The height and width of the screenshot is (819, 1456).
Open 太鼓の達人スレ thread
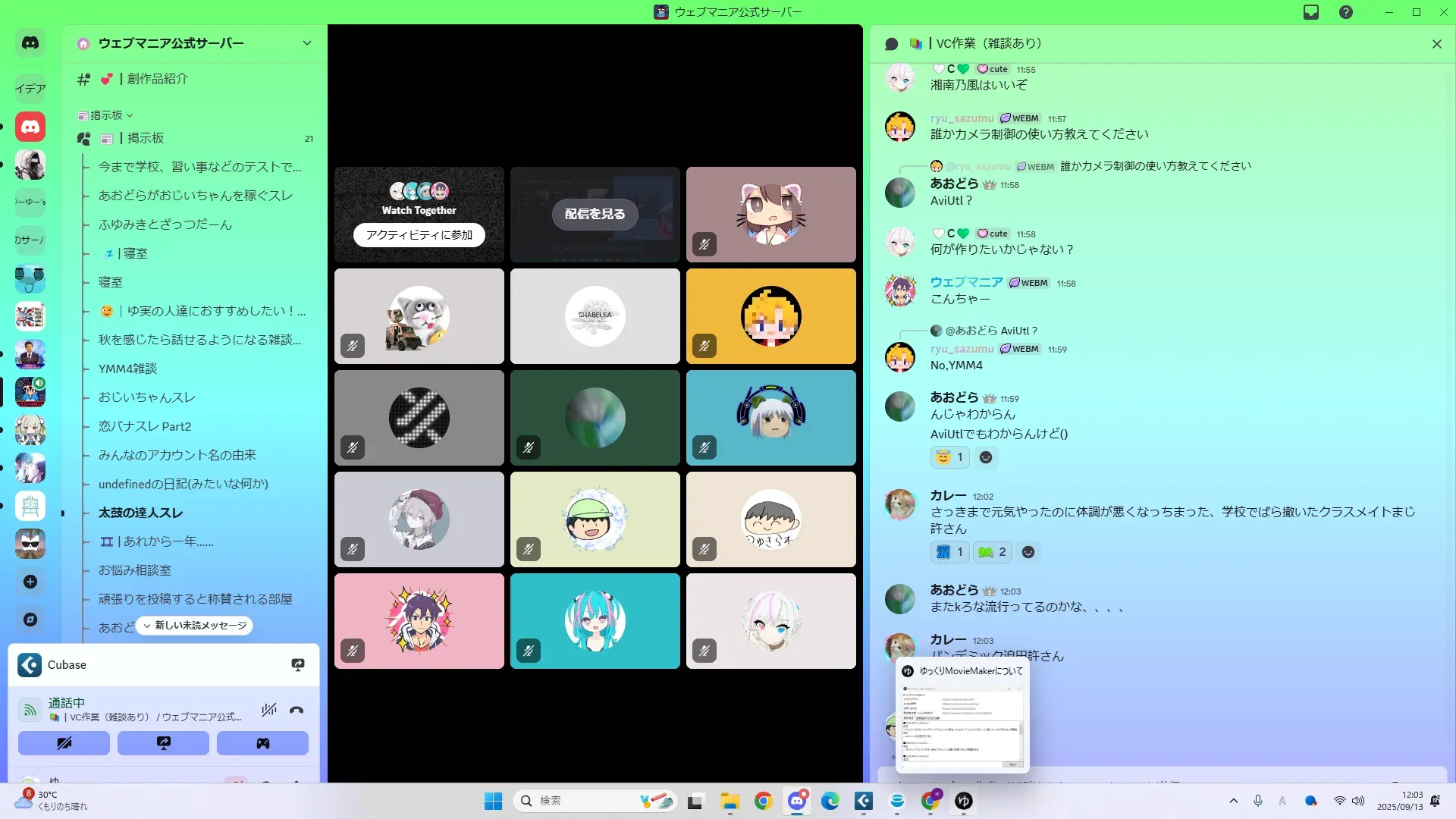[140, 513]
